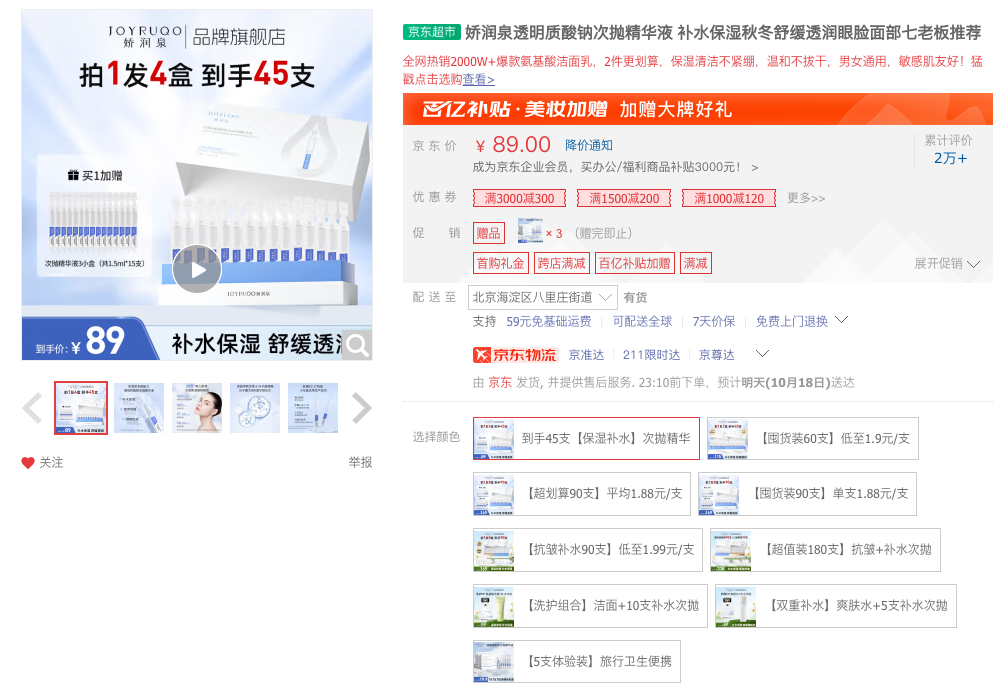Select 到手45支【保湿补水】次抛精华 option
This screenshot has height=690, width=1005.
(x=586, y=438)
